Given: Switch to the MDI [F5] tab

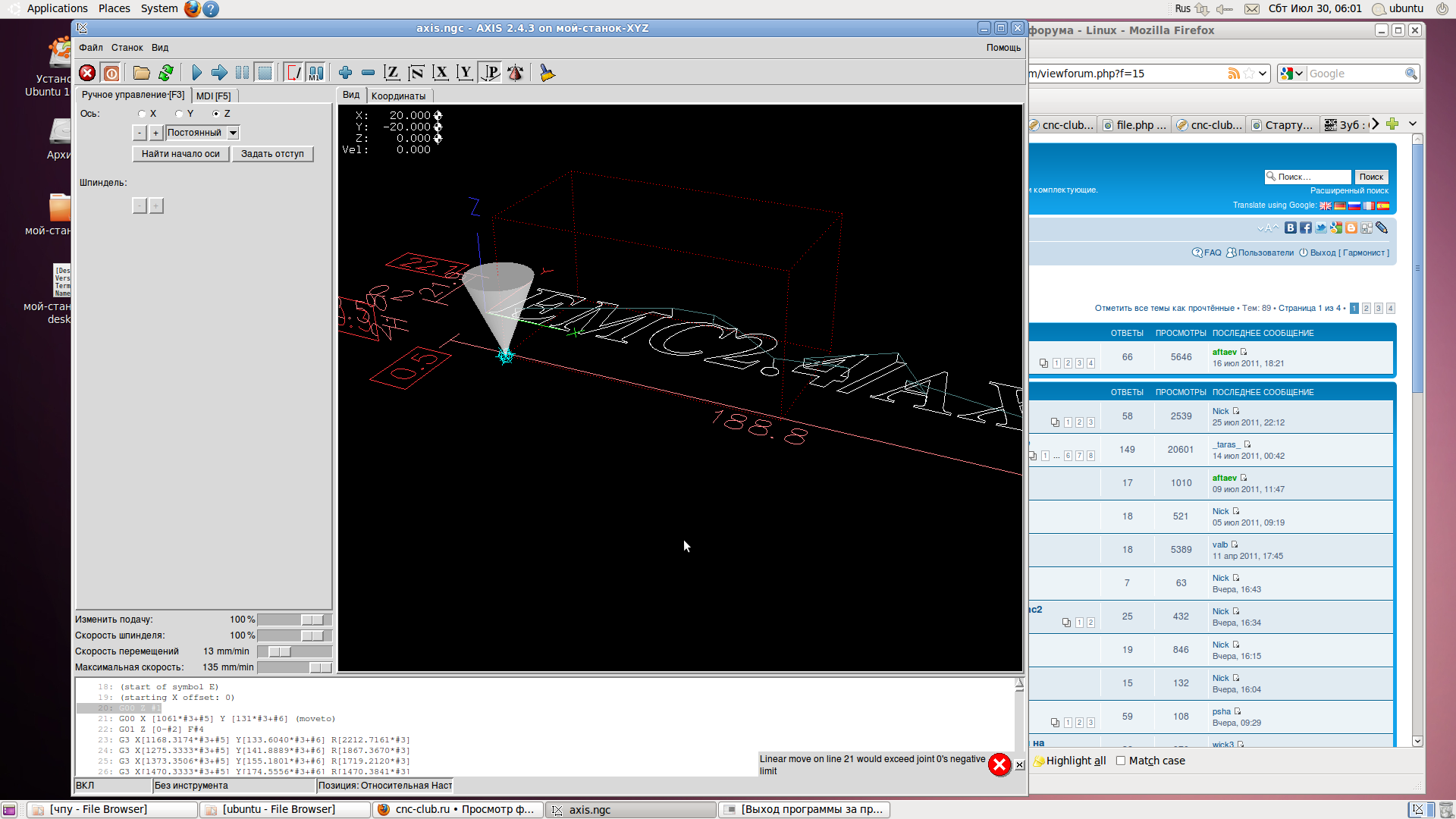Looking at the screenshot, I should click(213, 96).
